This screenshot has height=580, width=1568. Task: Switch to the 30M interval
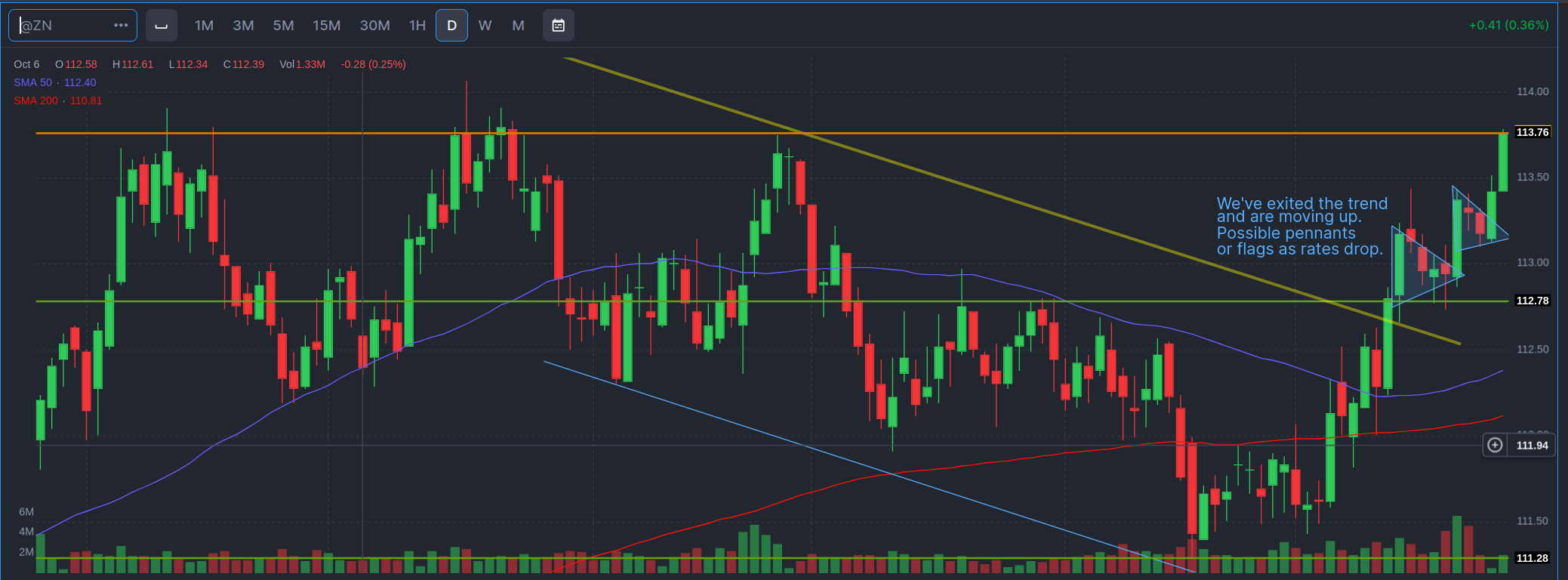(x=374, y=26)
